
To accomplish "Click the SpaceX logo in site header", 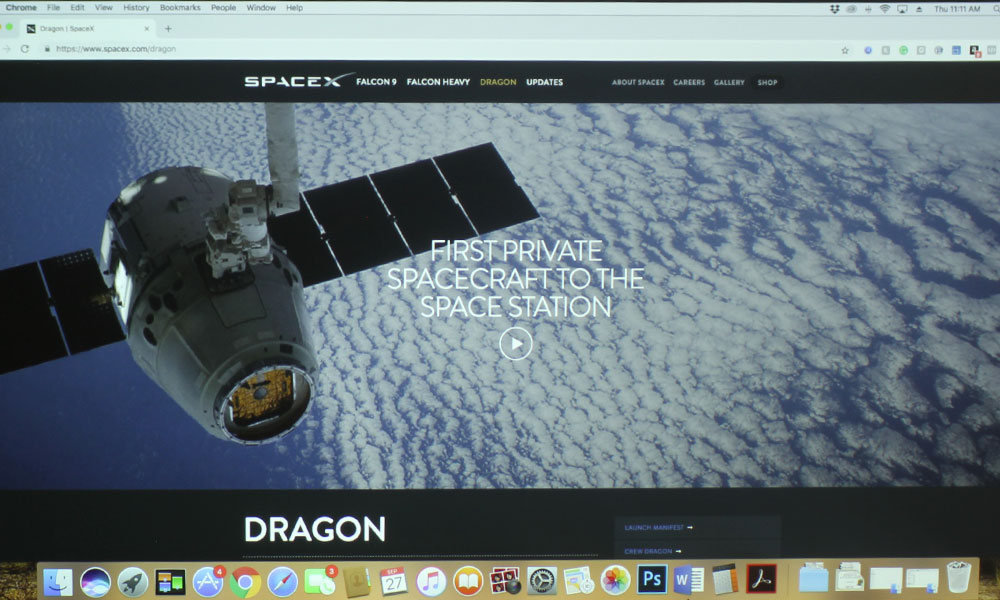I will point(298,80).
